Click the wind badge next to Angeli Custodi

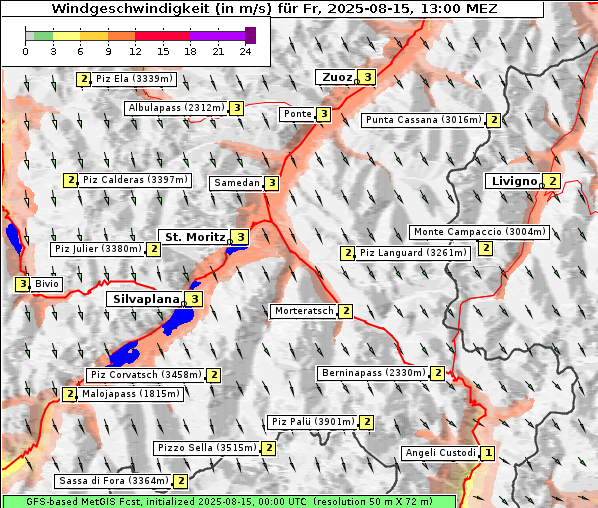[488, 453]
